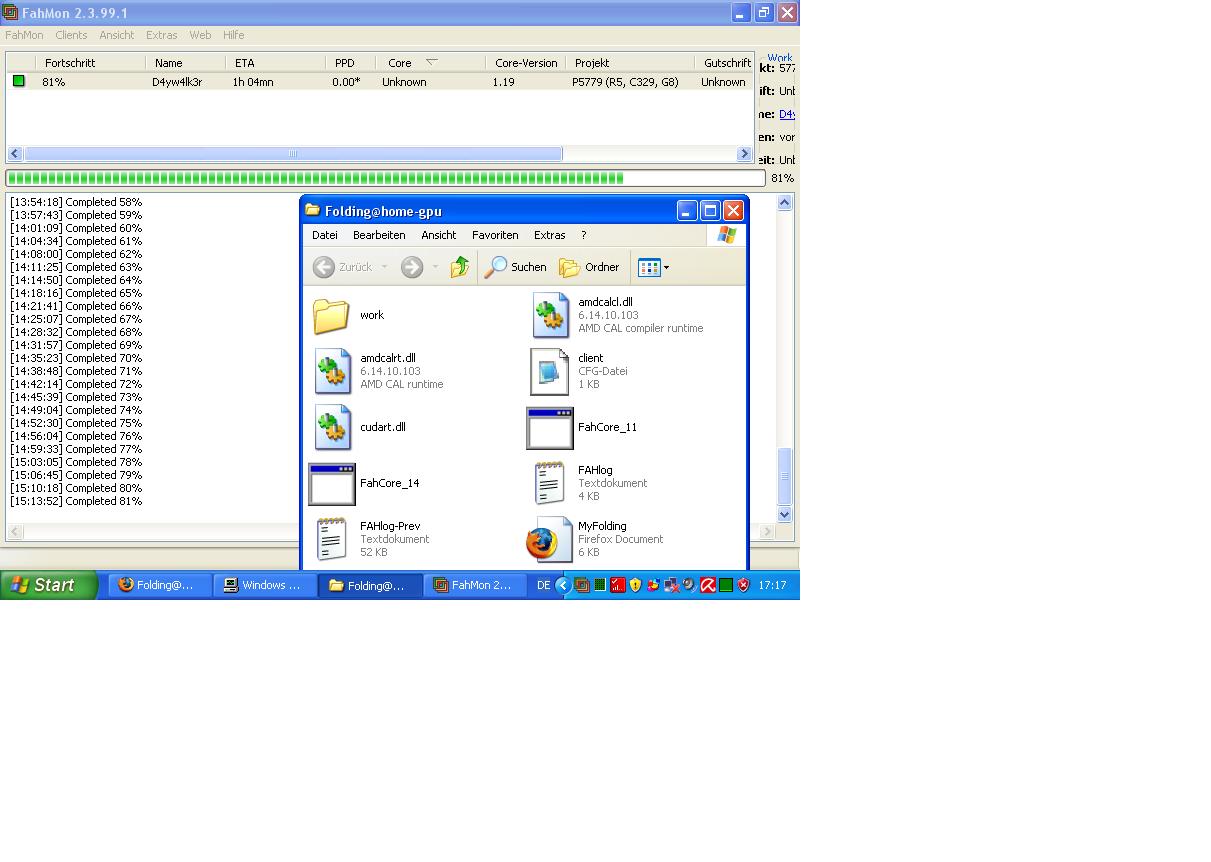Open the Web menu in FahMon
The image size is (1211, 862).
pyautogui.click(x=200, y=35)
